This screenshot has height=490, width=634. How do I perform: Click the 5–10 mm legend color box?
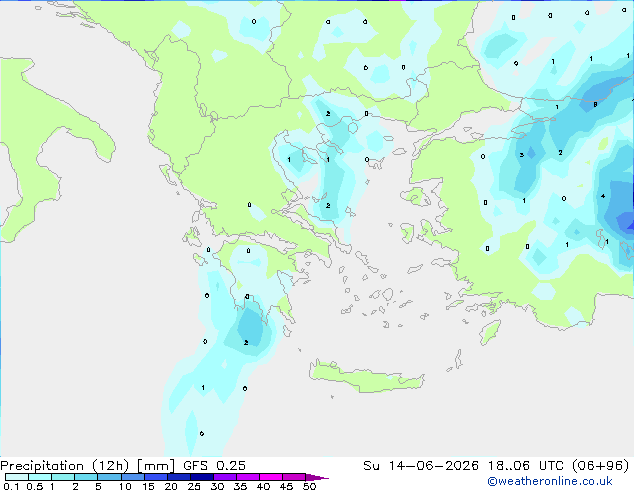coord(110,477)
